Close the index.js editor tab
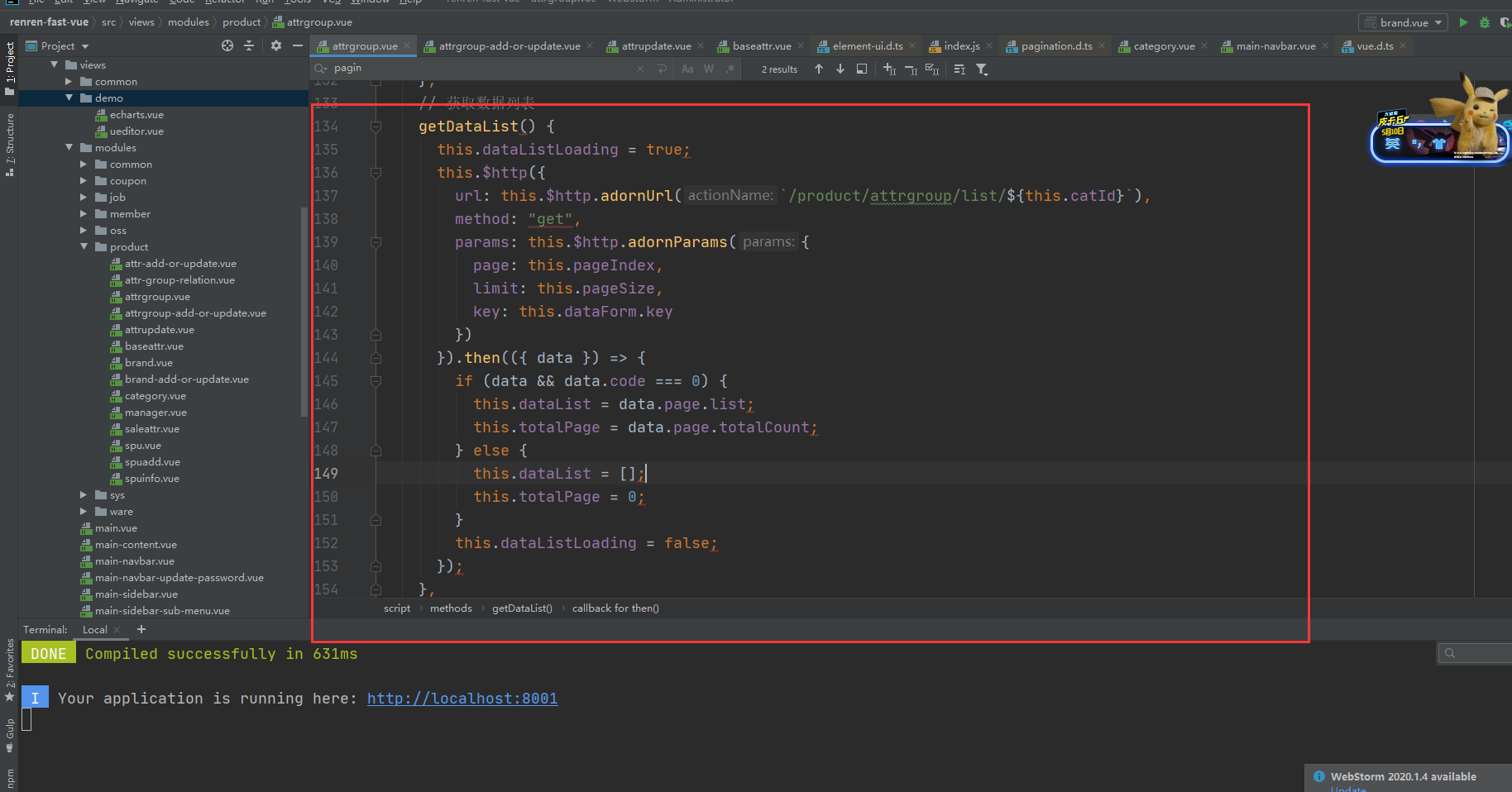The height and width of the screenshot is (792, 1512). click(988, 46)
